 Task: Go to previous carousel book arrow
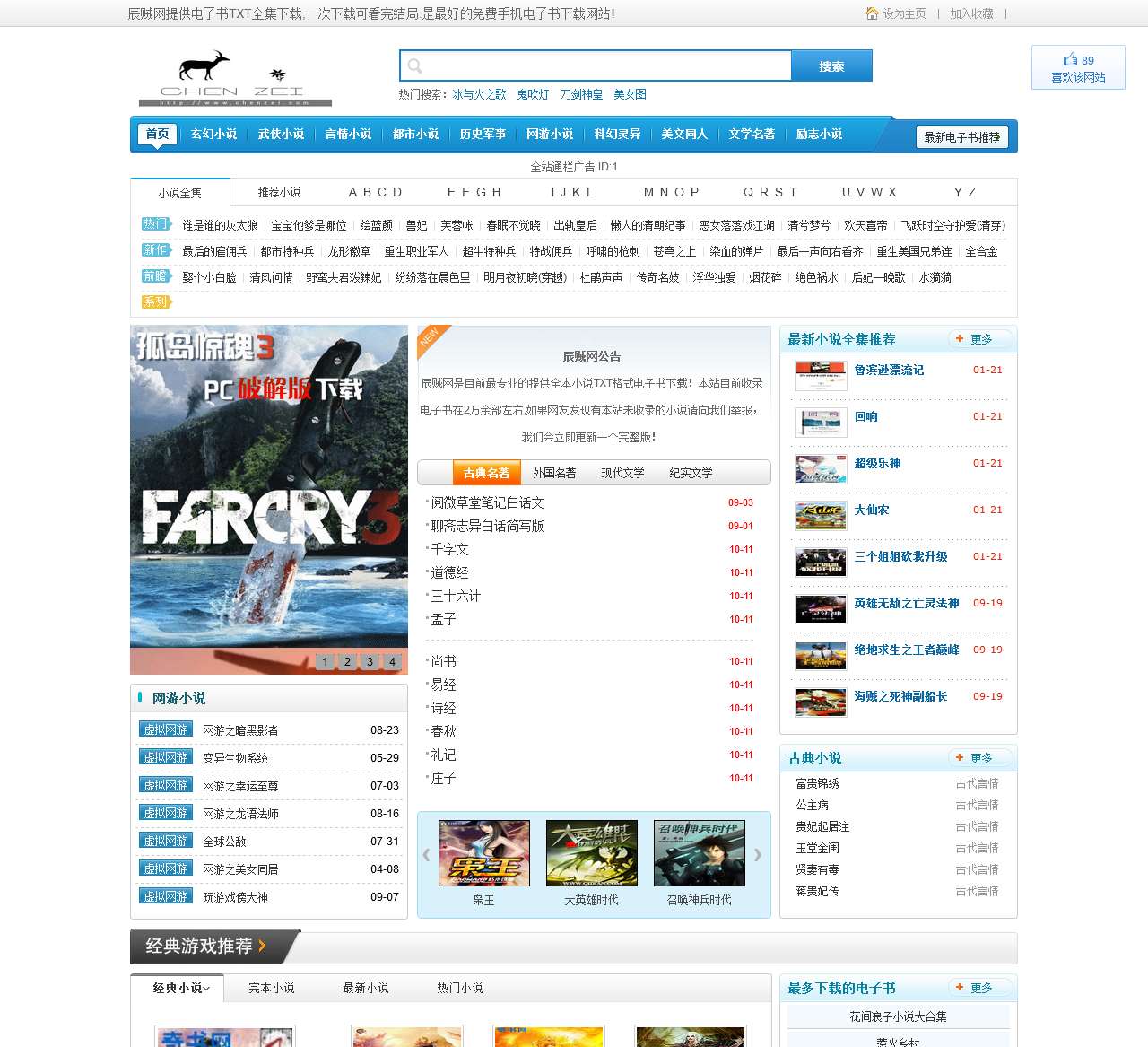tap(426, 855)
